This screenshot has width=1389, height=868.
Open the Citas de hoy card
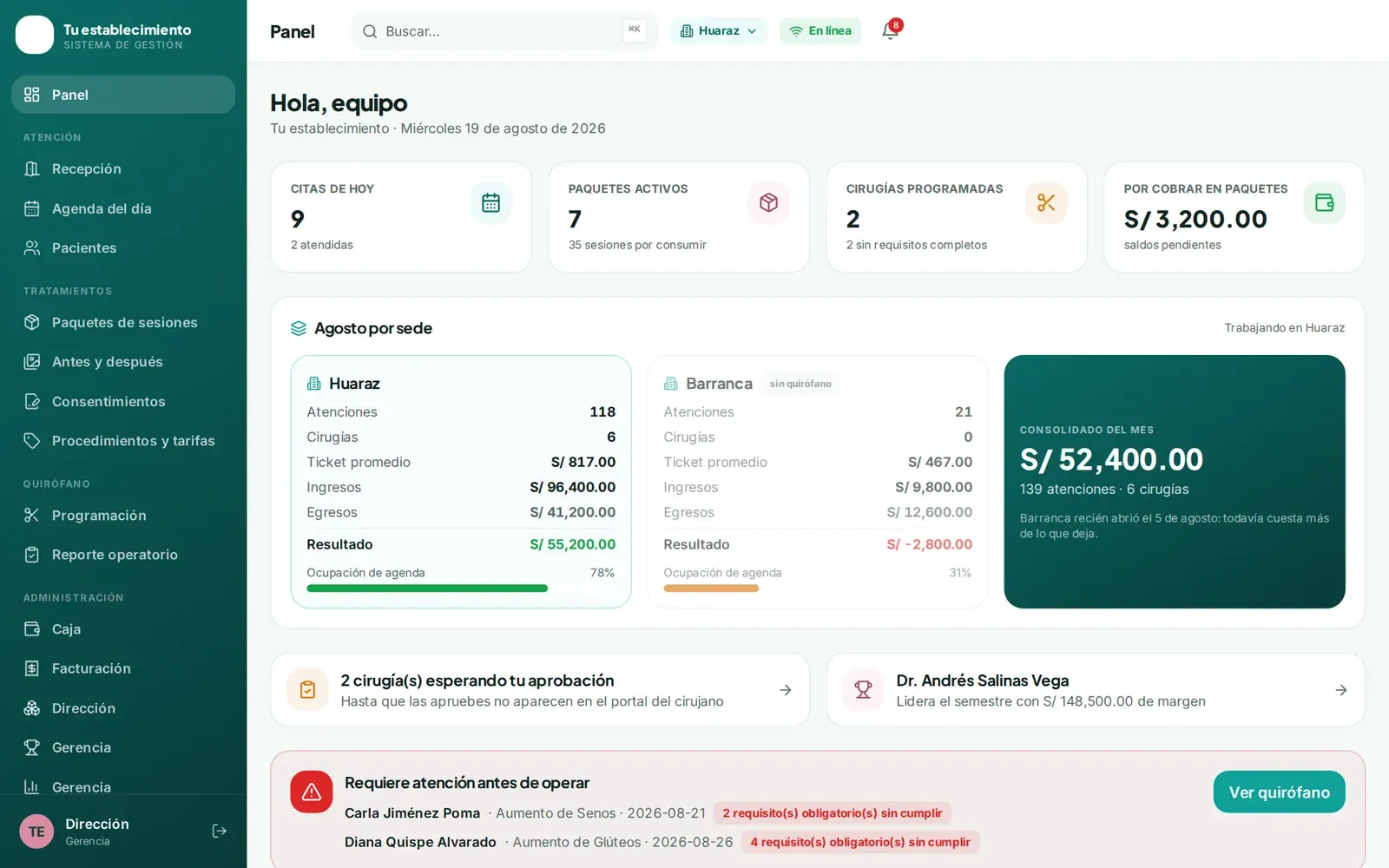click(401, 217)
